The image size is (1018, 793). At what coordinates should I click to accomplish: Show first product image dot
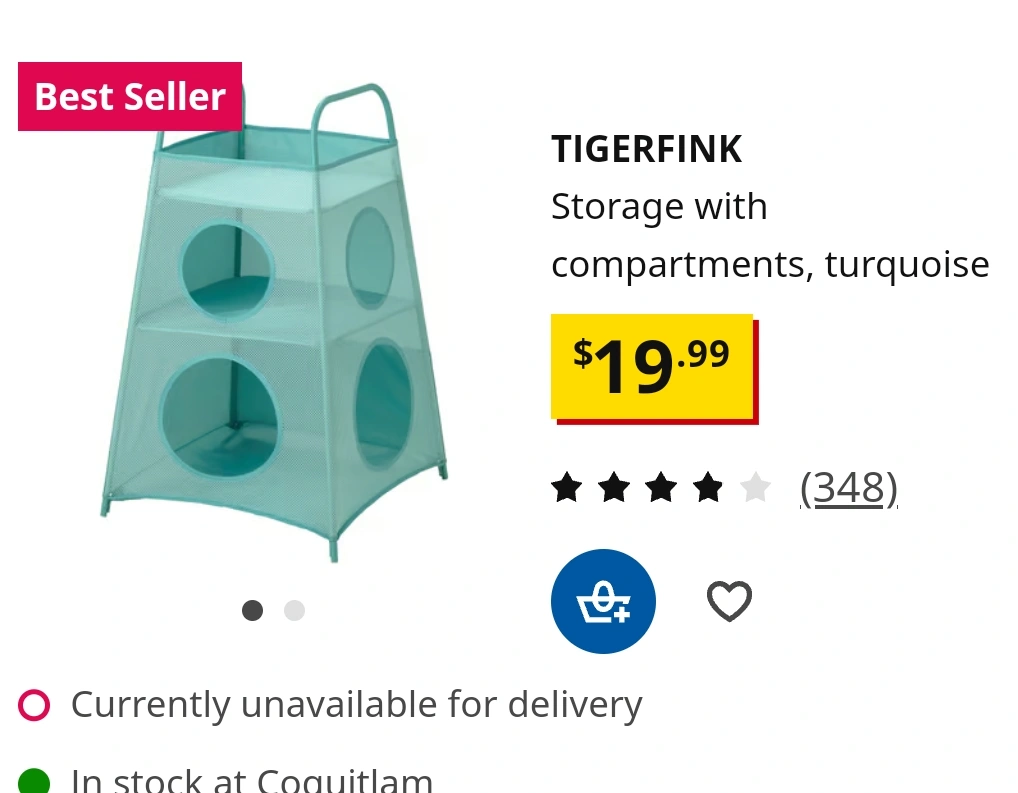point(253,610)
